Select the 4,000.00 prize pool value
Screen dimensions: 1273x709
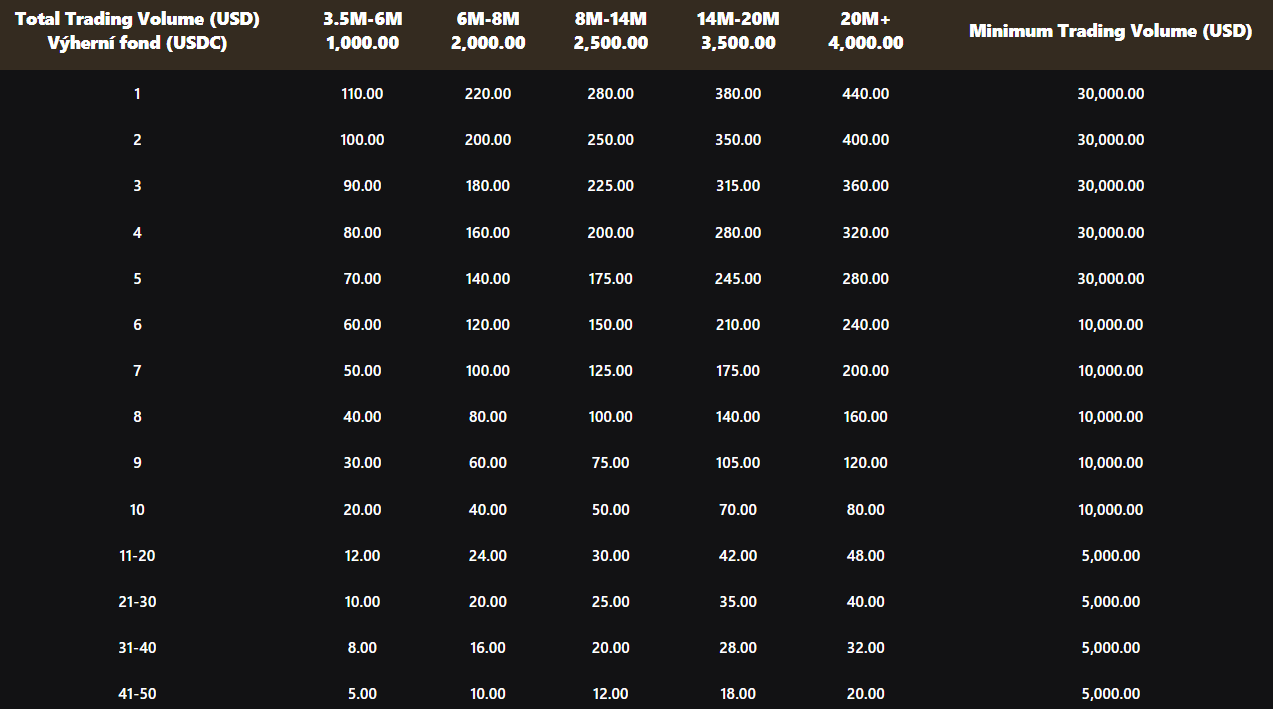[x=865, y=43]
